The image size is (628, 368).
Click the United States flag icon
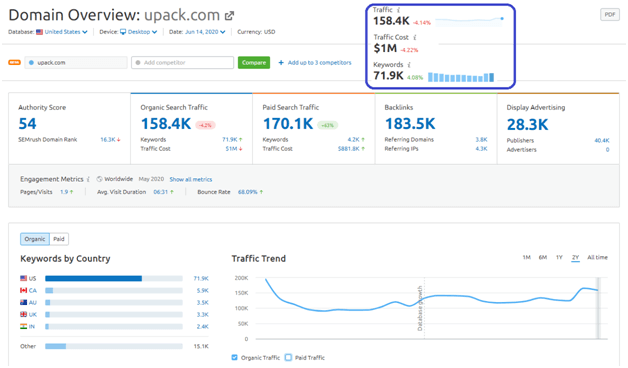(x=39, y=32)
